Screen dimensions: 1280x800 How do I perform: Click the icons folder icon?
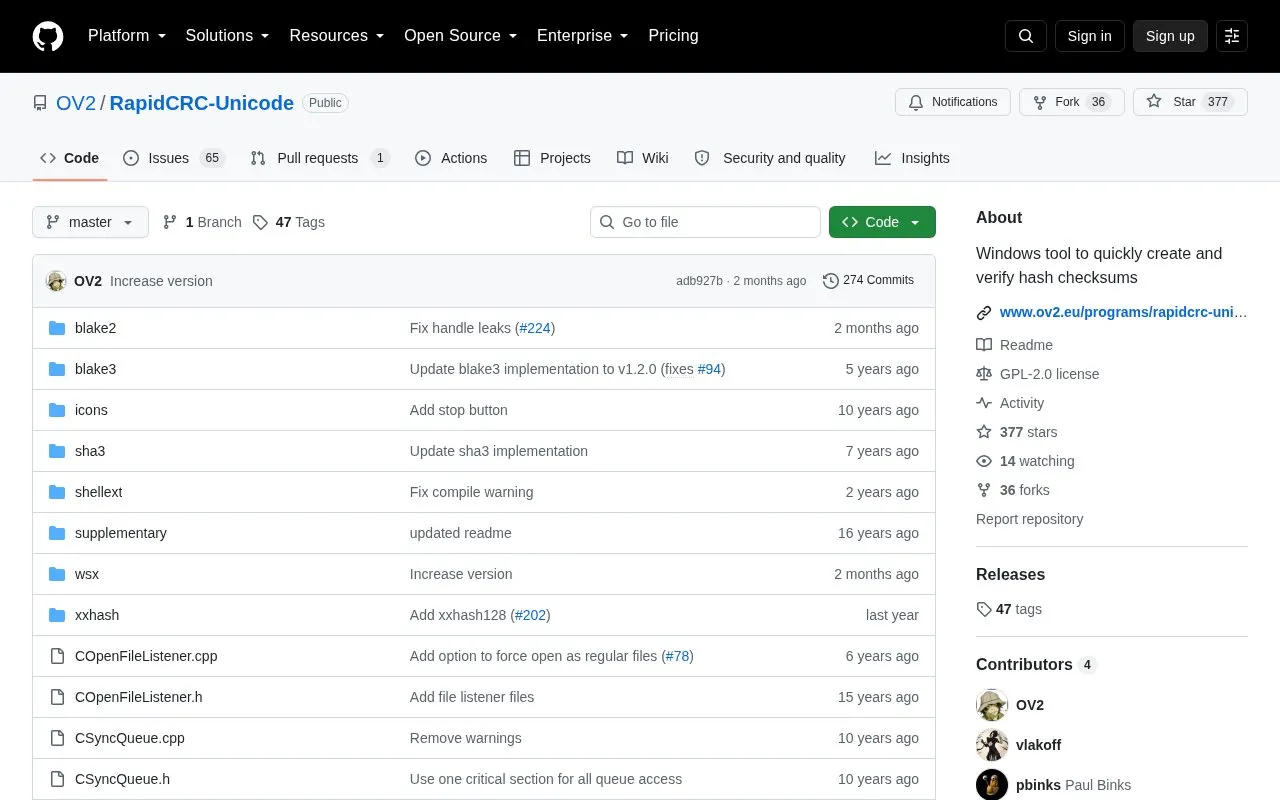pos(57,410)
